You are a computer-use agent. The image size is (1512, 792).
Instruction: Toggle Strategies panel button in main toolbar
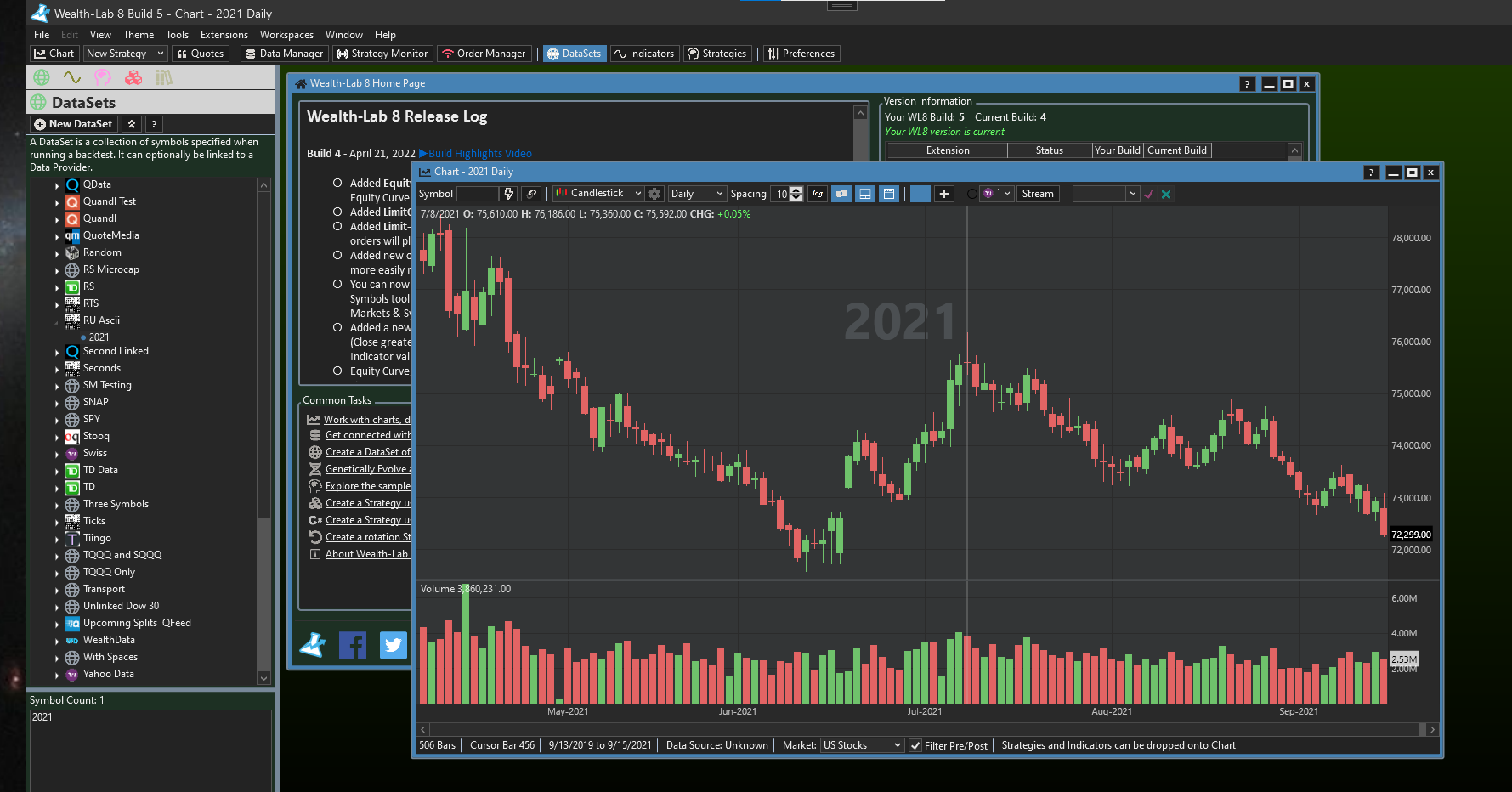coord(717,54)
